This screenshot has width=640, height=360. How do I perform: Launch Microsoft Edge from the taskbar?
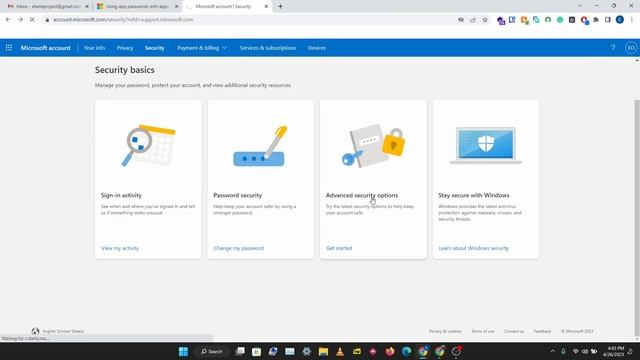[x=407, y=351]
